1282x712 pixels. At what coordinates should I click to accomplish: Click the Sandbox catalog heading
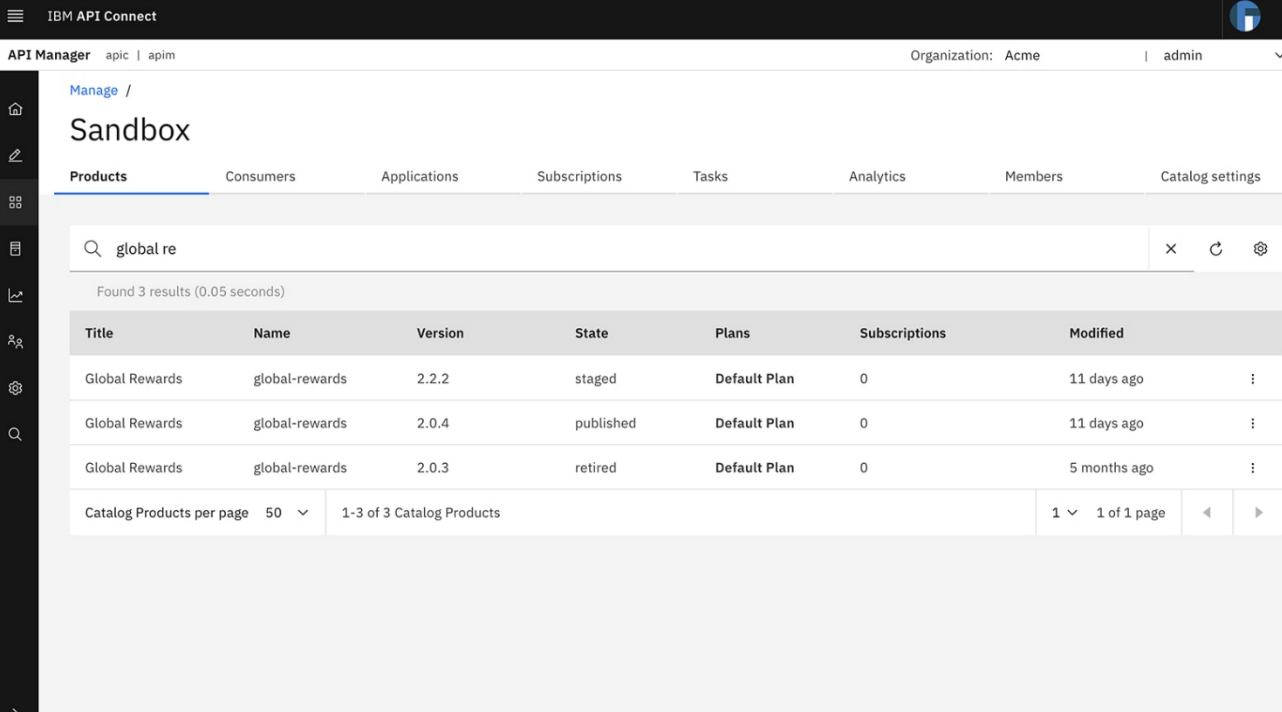130,130
